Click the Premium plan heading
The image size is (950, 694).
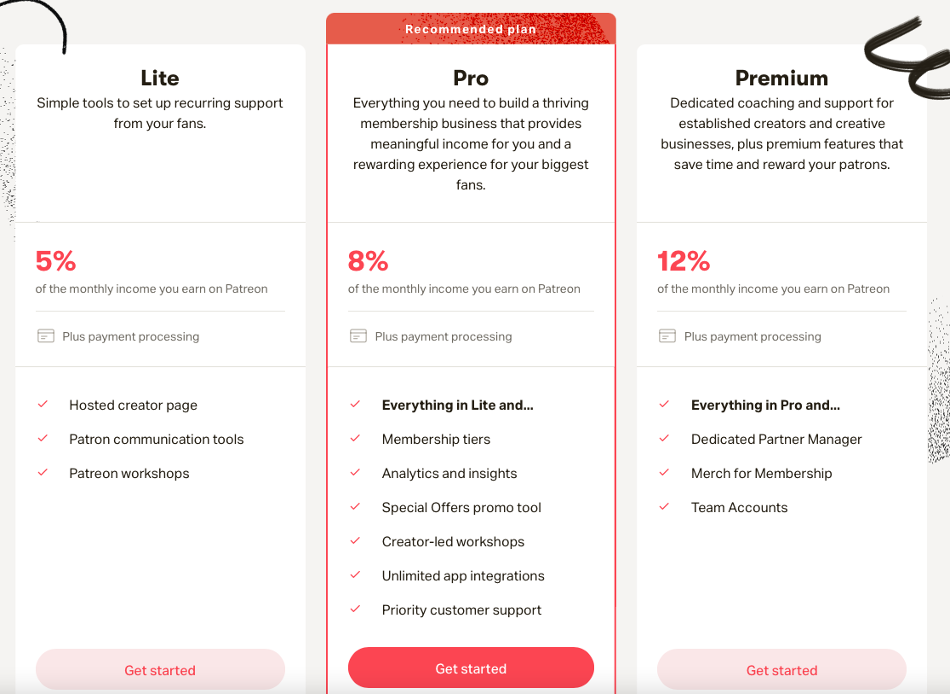(x=782, y=78)
